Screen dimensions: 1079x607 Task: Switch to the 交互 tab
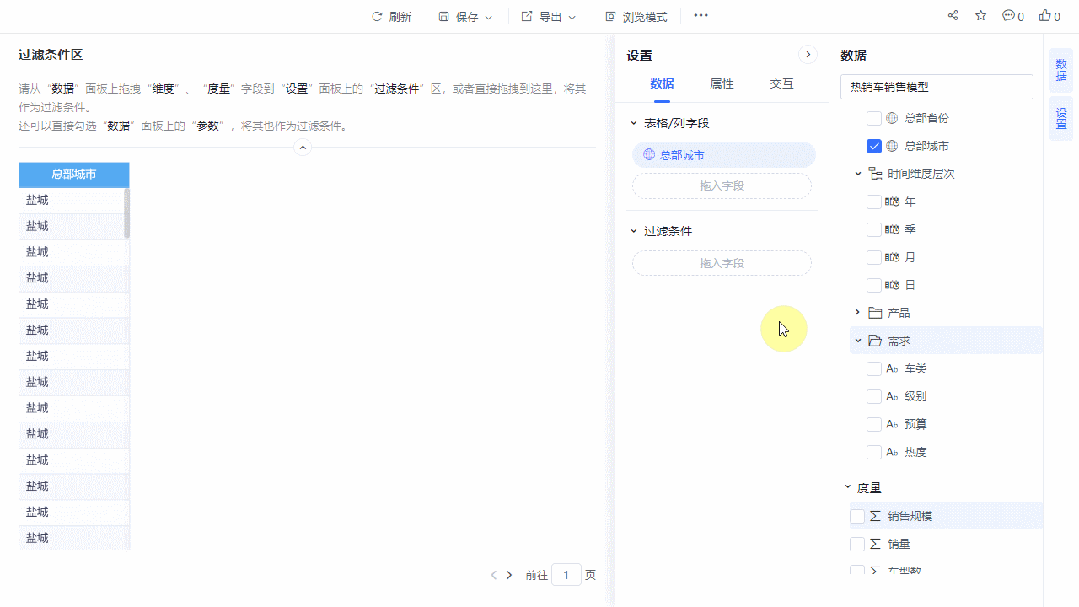tap(781, 84)
